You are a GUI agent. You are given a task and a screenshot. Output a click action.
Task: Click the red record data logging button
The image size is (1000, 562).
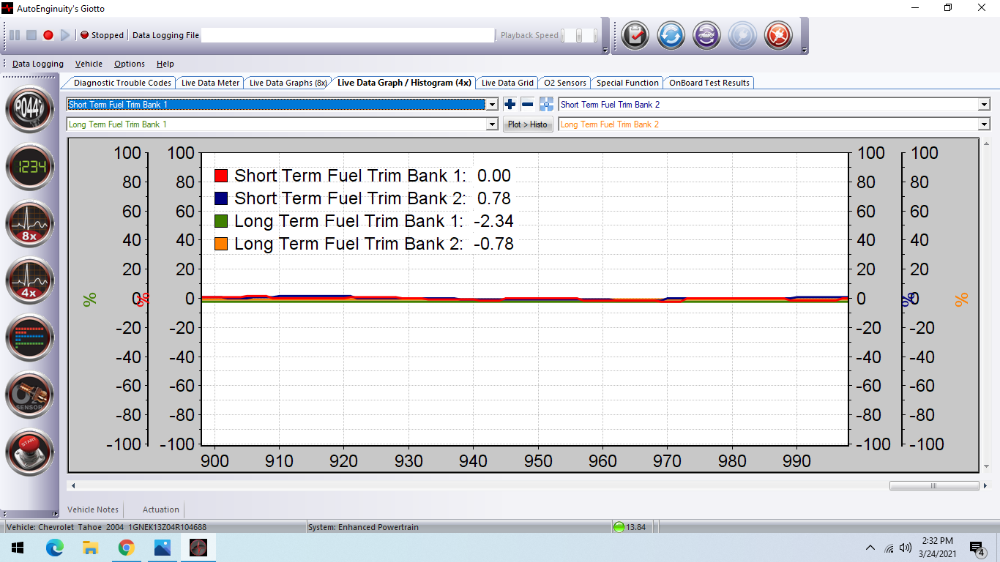[x=48, y=35]
